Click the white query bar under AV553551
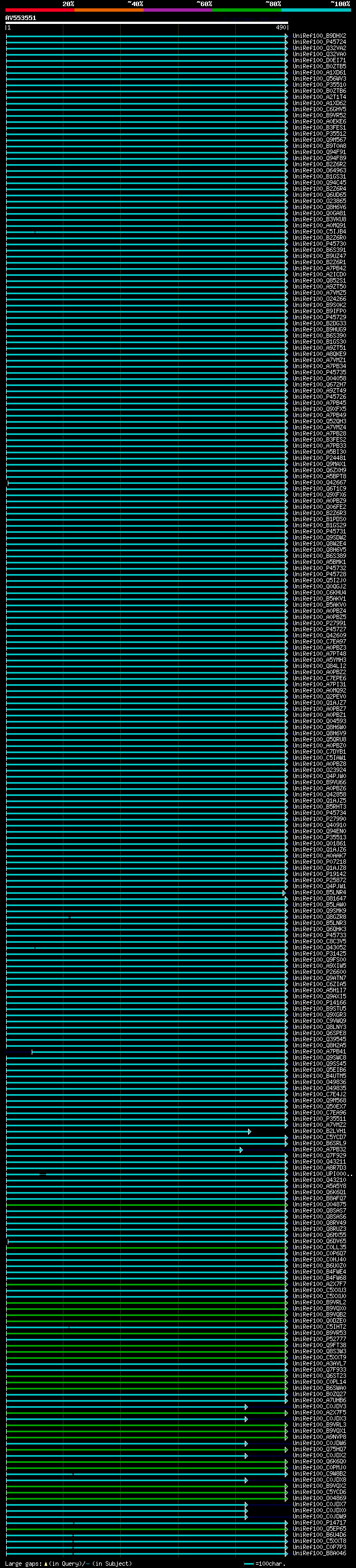The image size is (356, 1568). [x=147, y=22]
